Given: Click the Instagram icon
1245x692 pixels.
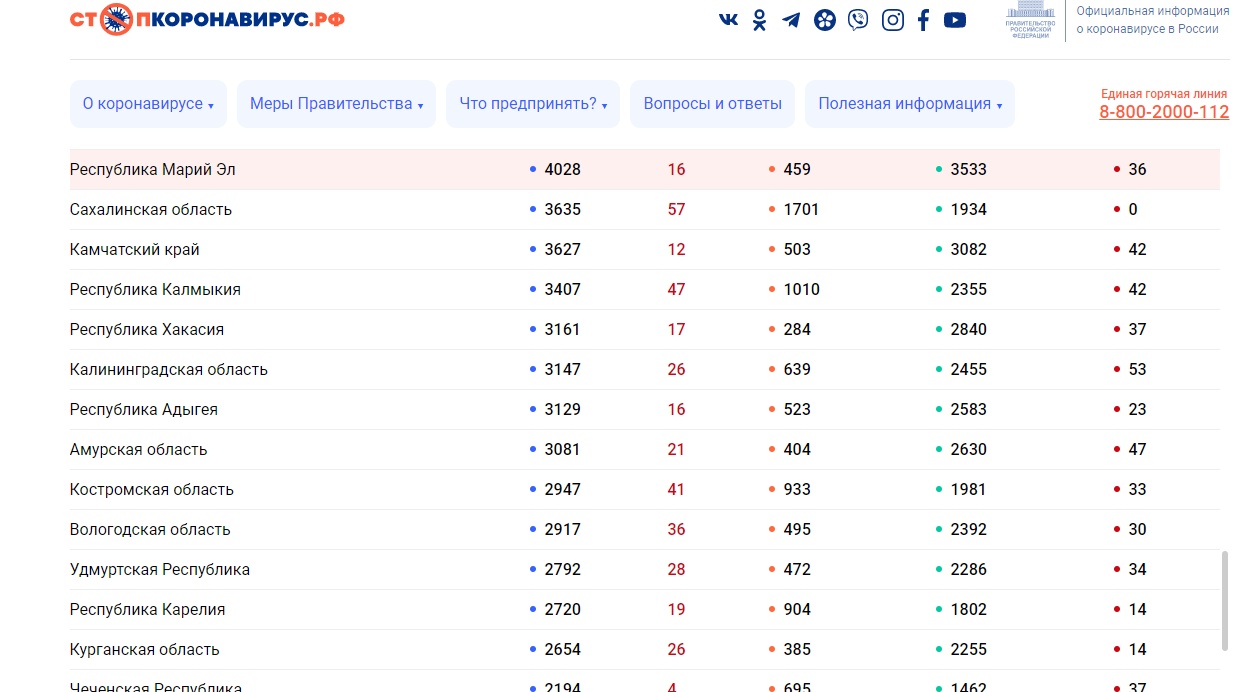Looking at the screenshot, I should (x=892, y=20).
